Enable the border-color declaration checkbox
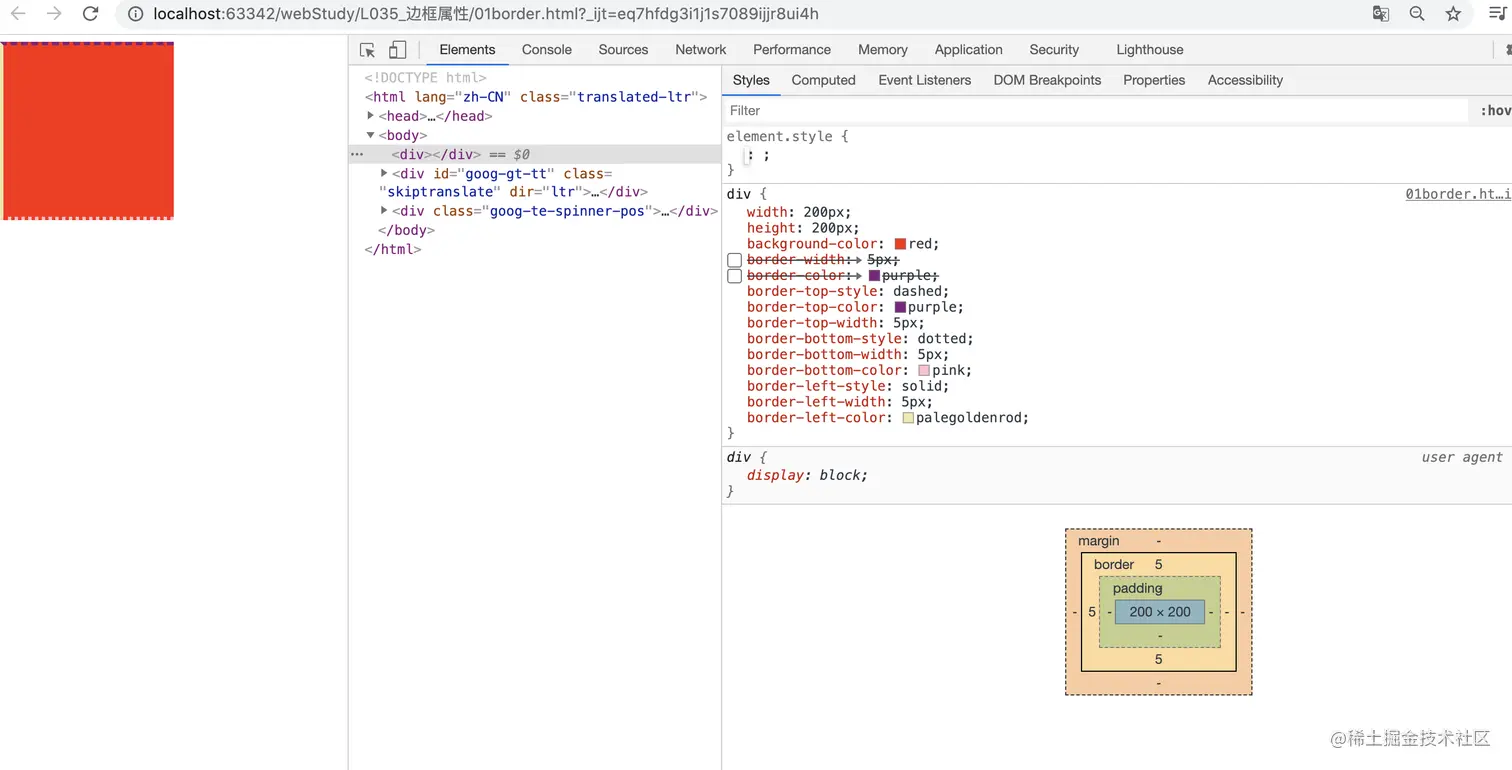 coord(735,276)
